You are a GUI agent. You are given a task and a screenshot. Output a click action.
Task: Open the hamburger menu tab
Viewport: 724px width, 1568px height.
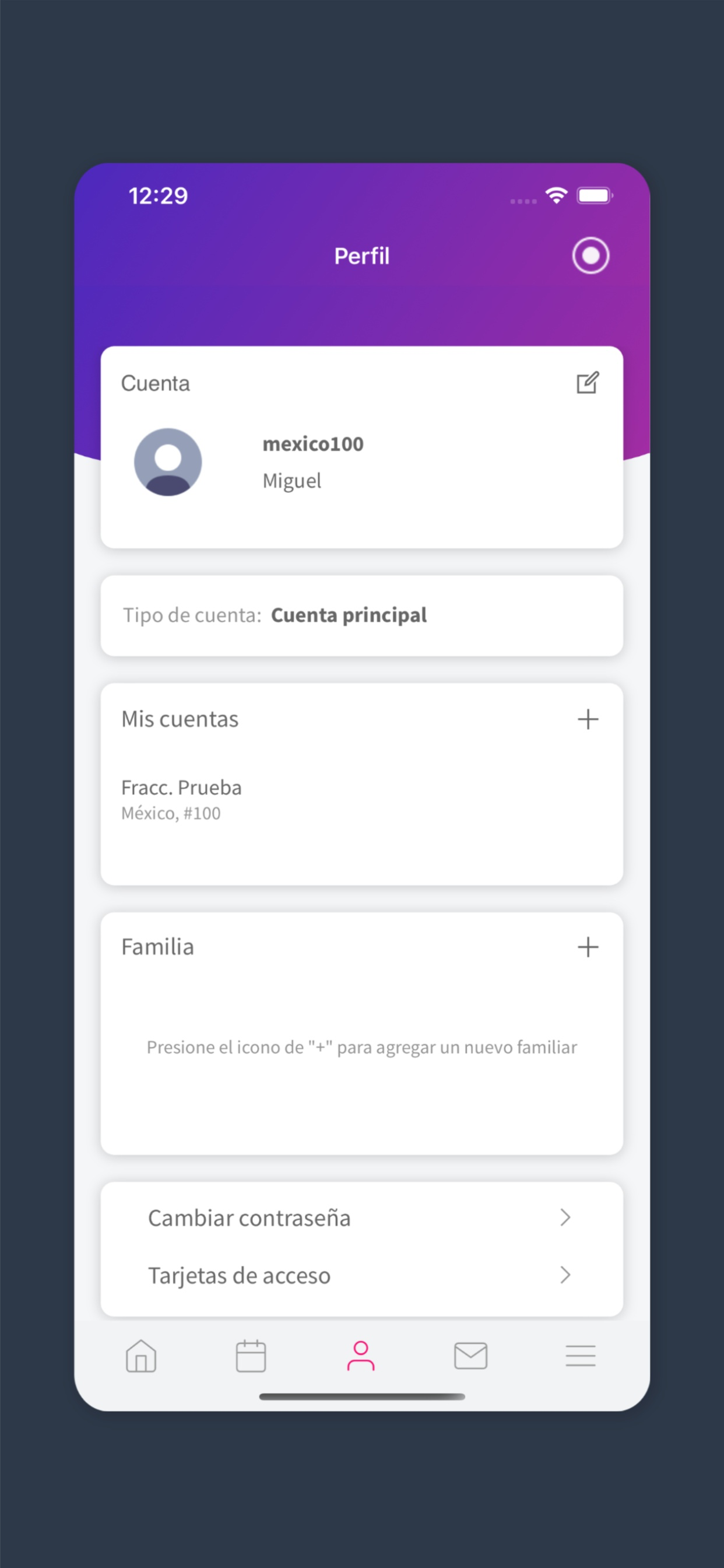pos(581,1356)
